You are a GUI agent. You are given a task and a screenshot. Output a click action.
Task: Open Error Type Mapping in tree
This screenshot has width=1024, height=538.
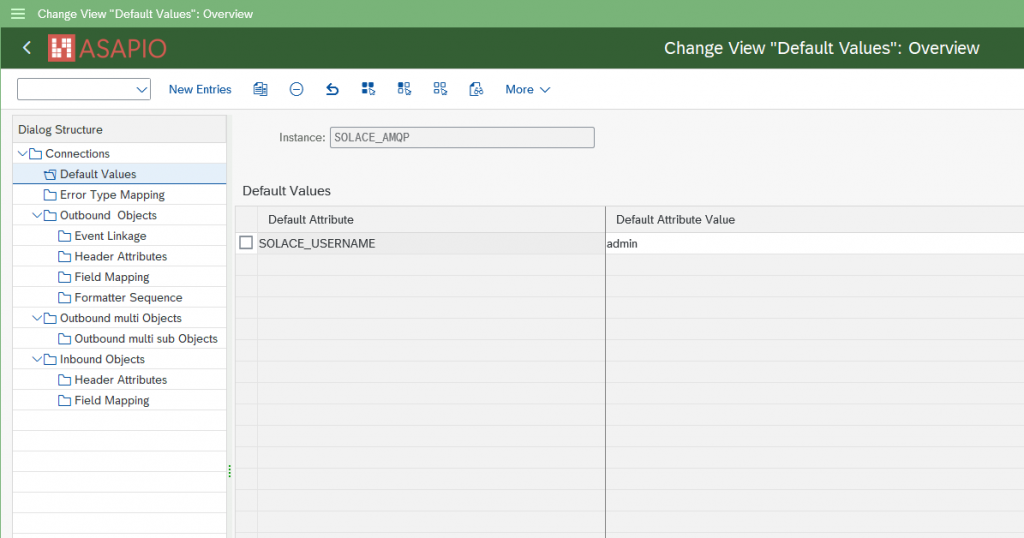(x=112, y=195)
